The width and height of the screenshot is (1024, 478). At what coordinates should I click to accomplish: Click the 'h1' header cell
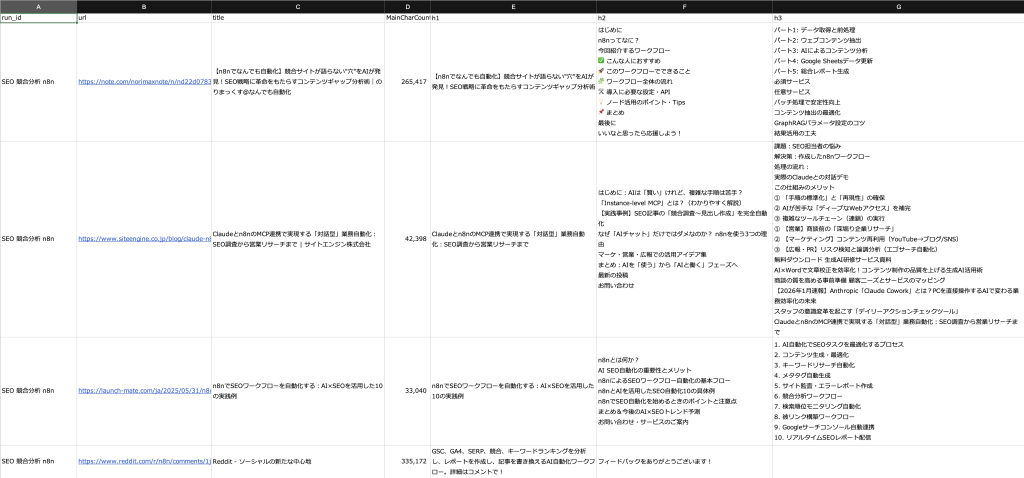click(x=513, y=18)
